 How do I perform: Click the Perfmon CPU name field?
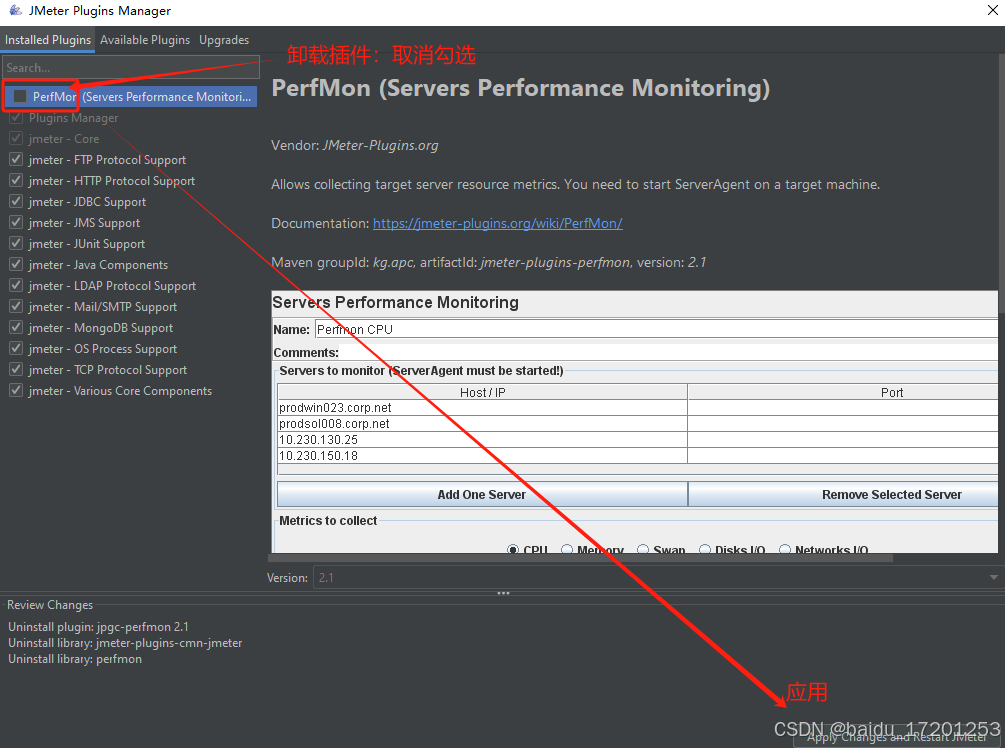pos(656,329)
